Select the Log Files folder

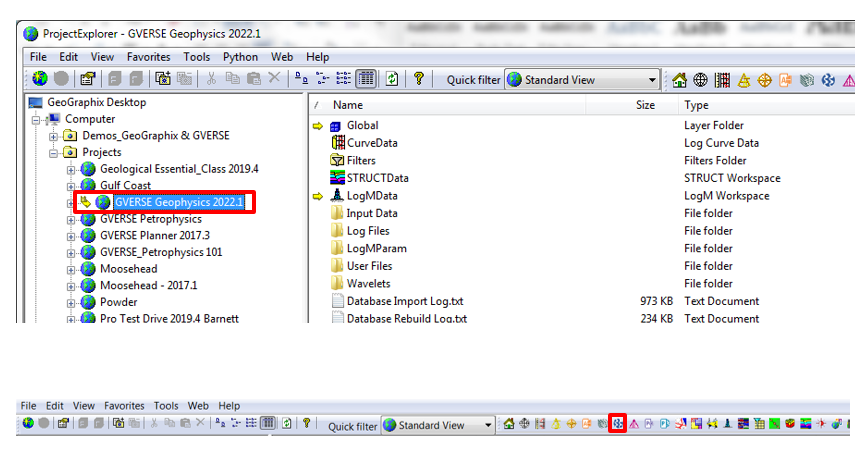(368, 231)
